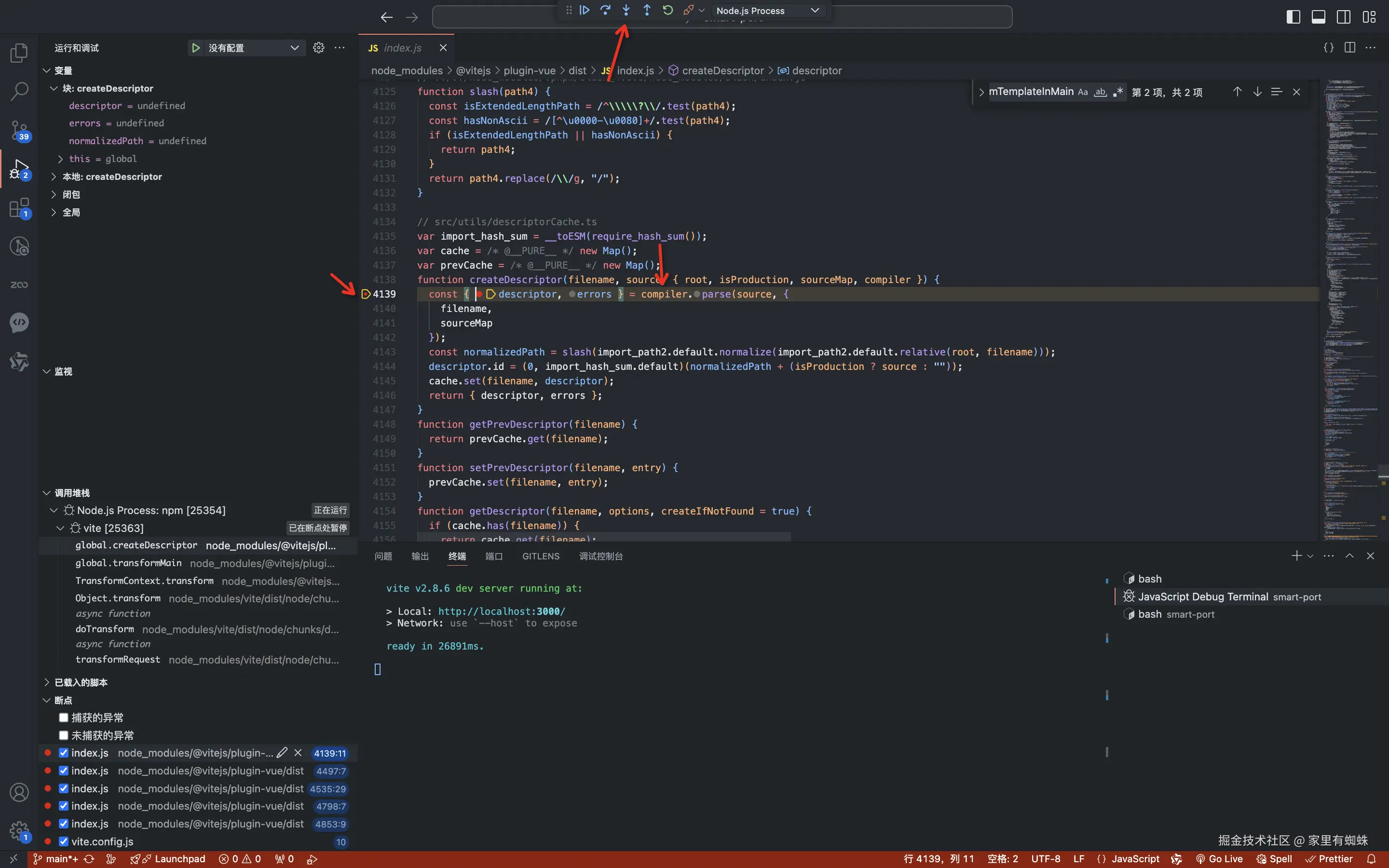Click the Step Out debug icon
The width and height of the screenshot is (1389, 868).
647,10
